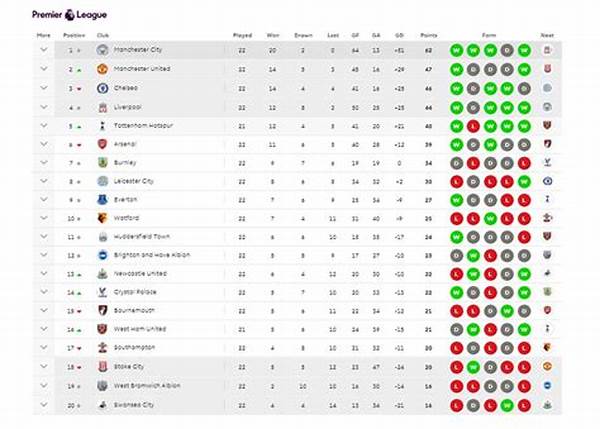The width and height of the screenshot is (600, 429).
Task: Click the Manchester City club crest
Action: (102, 50)
